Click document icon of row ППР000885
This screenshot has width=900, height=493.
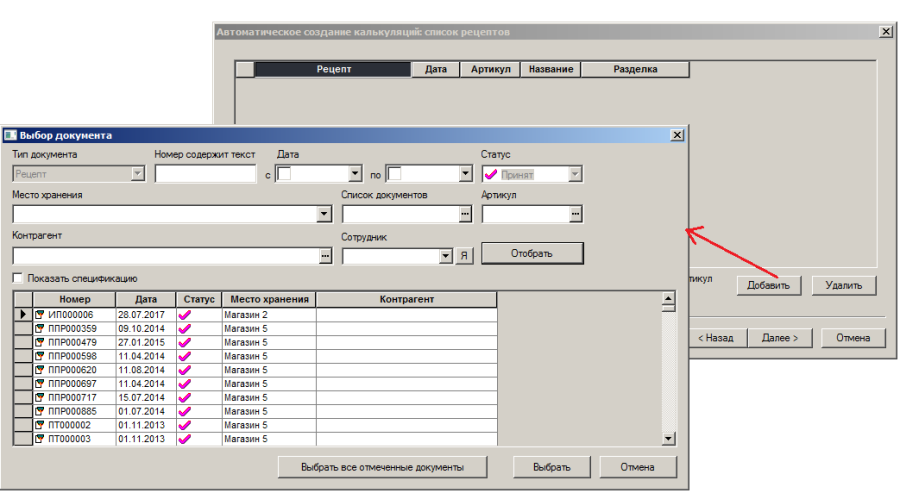tap(40, 411)
